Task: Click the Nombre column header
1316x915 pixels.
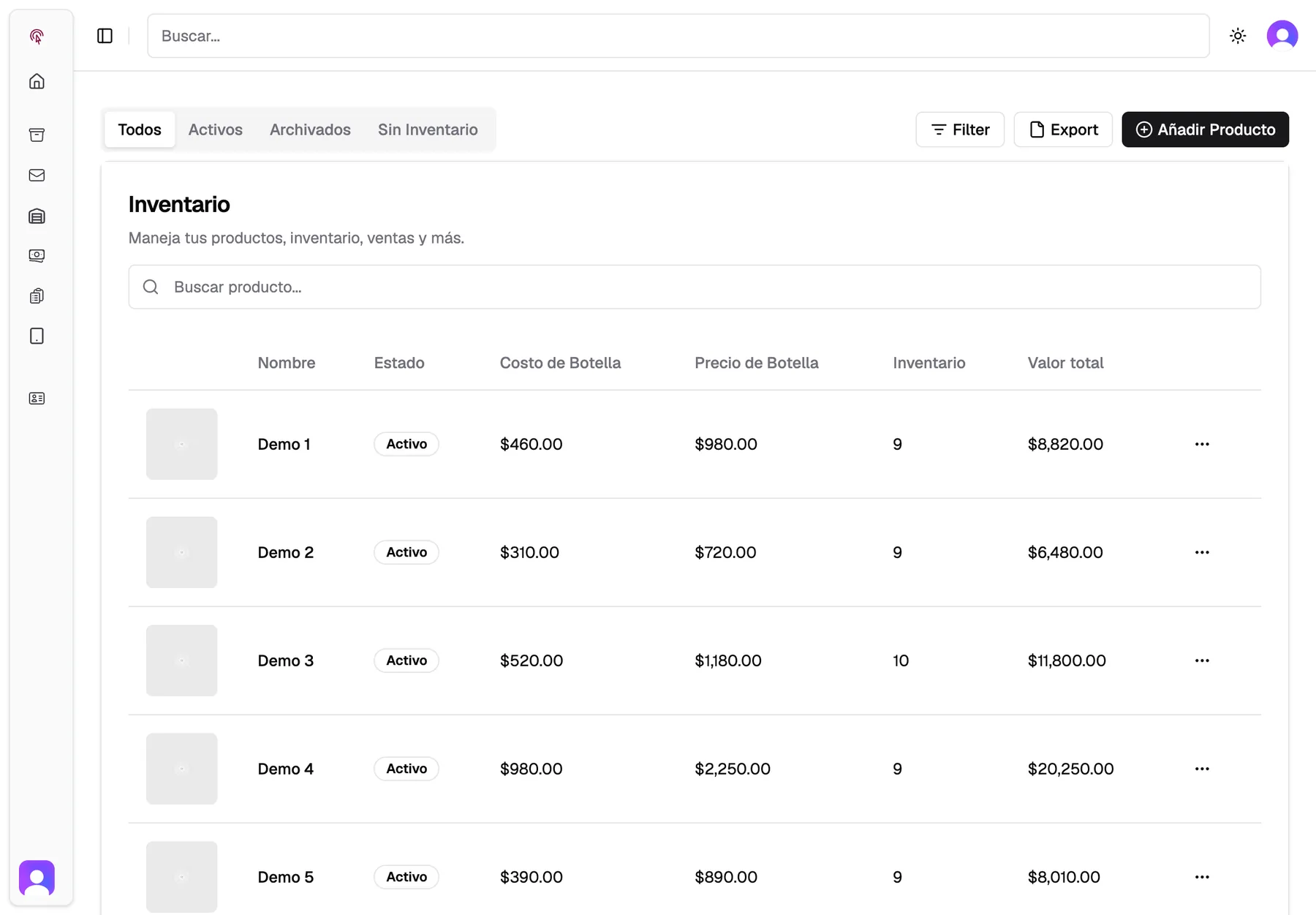Action: [287, 363]
